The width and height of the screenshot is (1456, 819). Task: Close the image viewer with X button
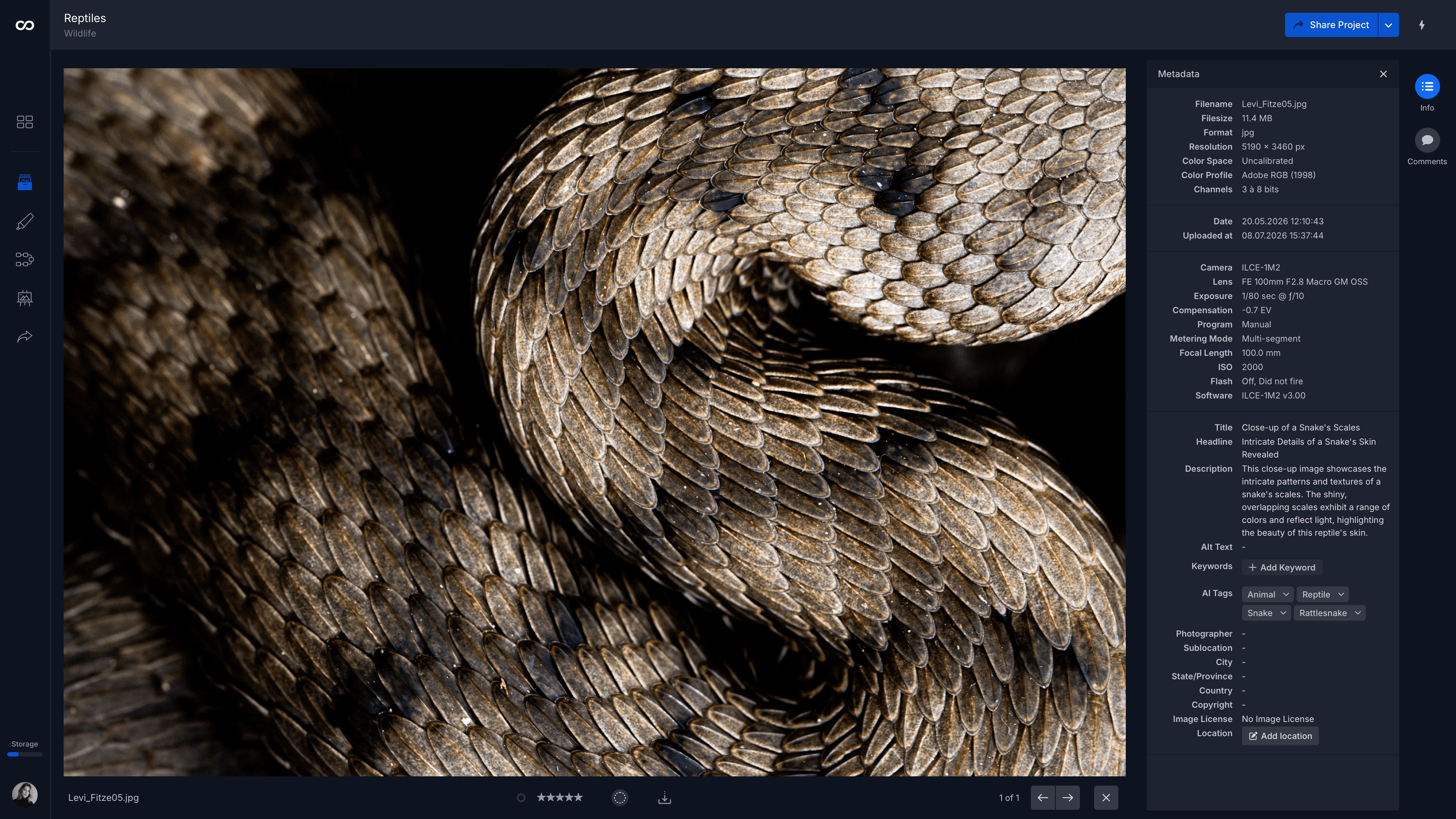point(1106,798)
